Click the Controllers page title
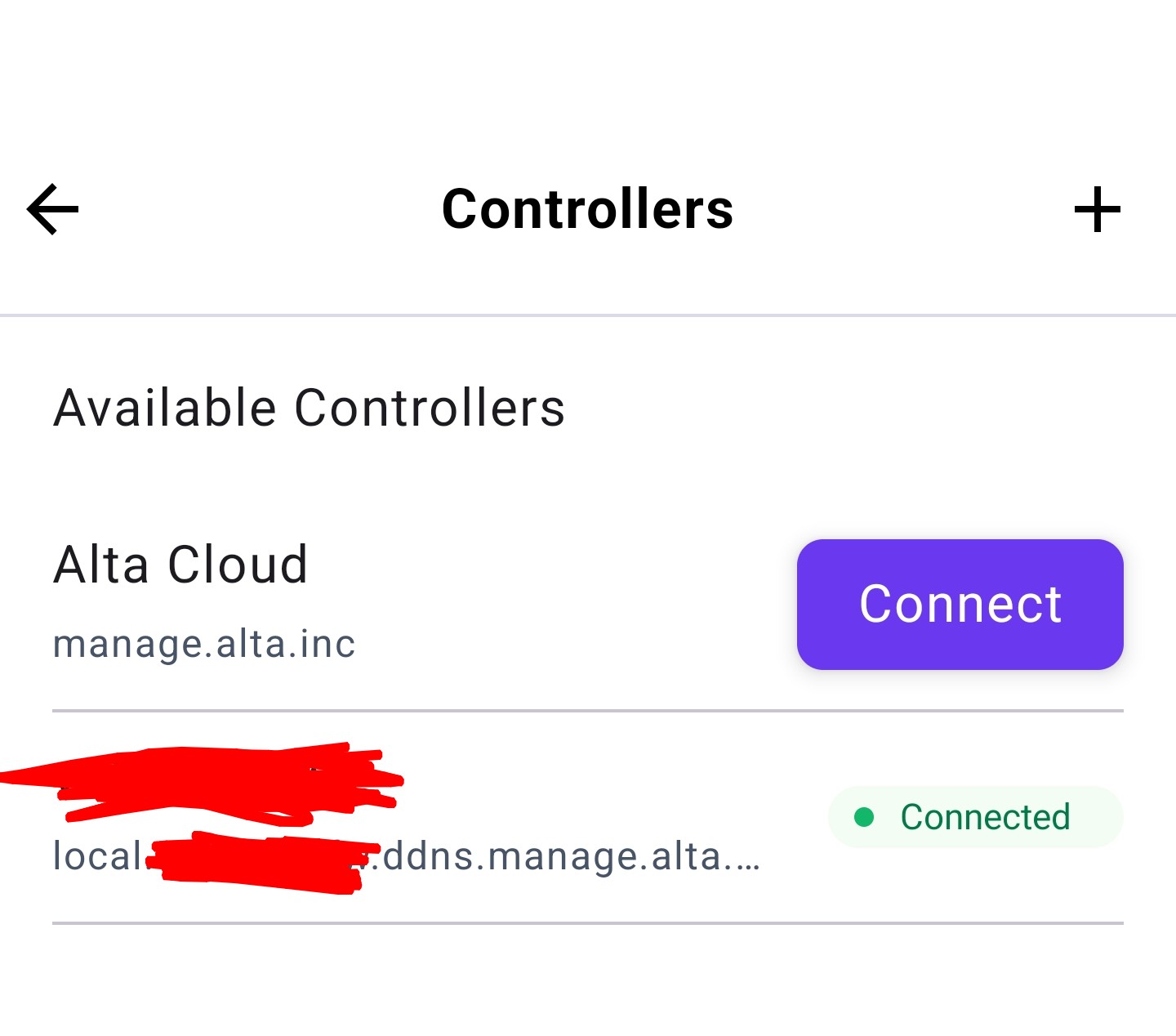The image size is (1176, 1036). coord(587,209)
